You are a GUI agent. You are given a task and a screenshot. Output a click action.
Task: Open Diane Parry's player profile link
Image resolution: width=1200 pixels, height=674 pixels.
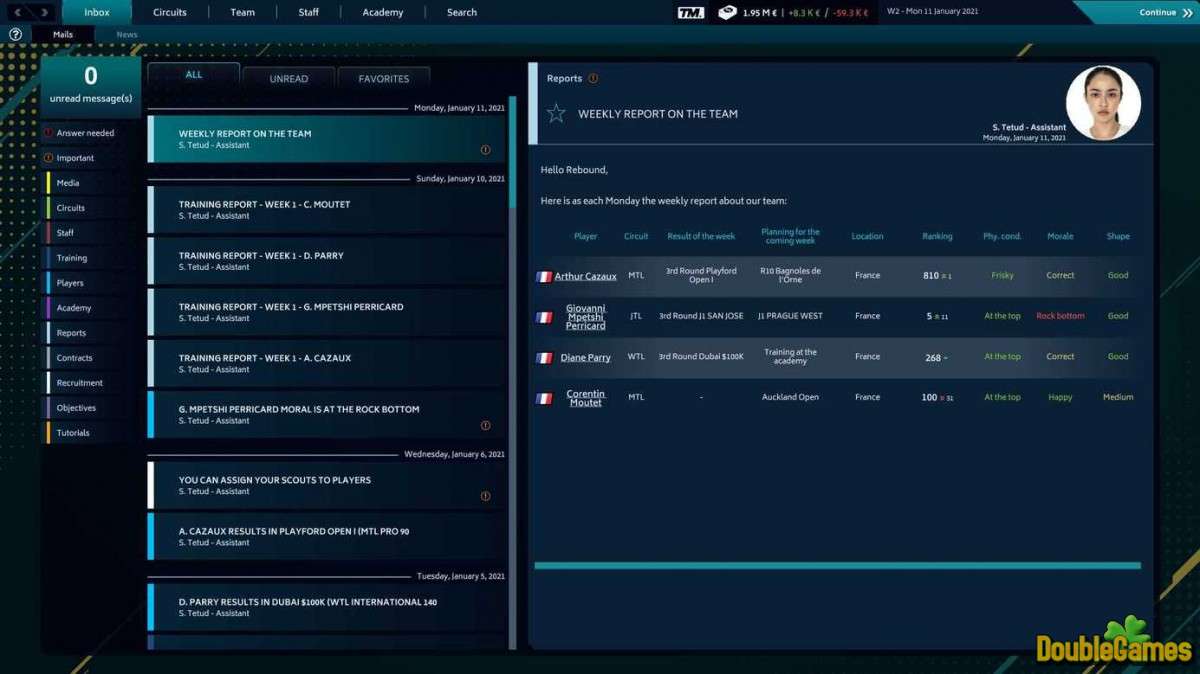586,357
